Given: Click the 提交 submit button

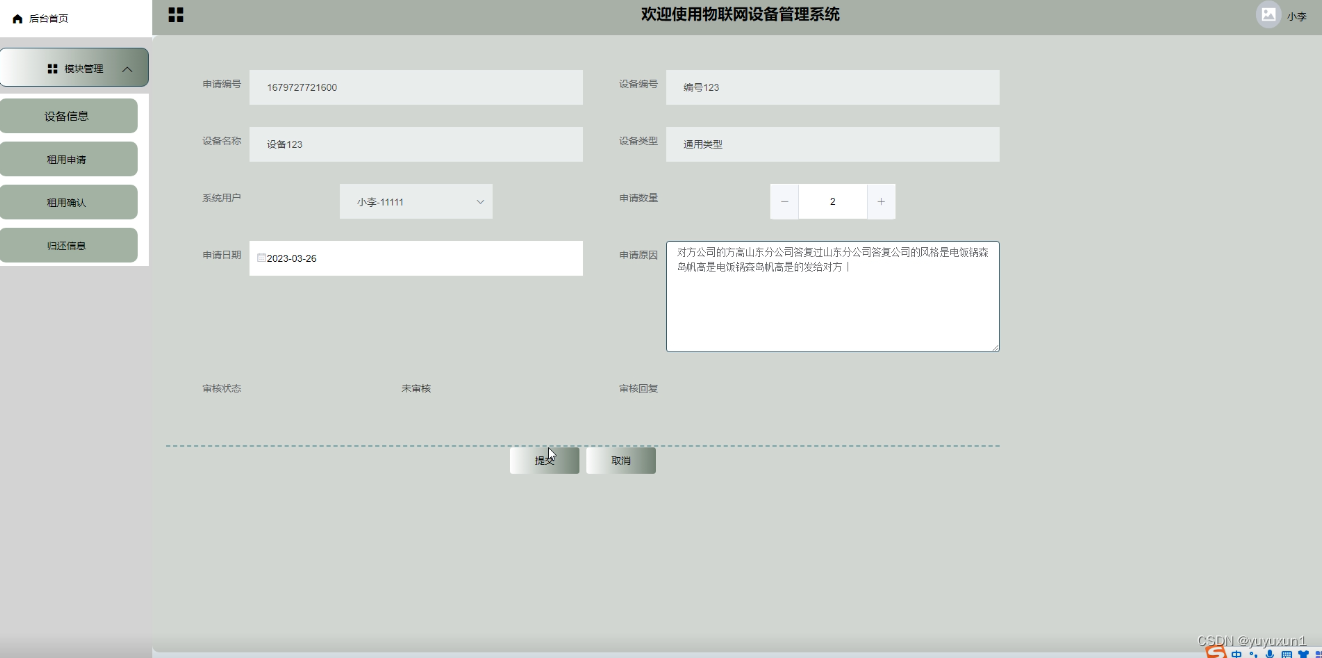Looking at the screenshot, I should [544, 460].
